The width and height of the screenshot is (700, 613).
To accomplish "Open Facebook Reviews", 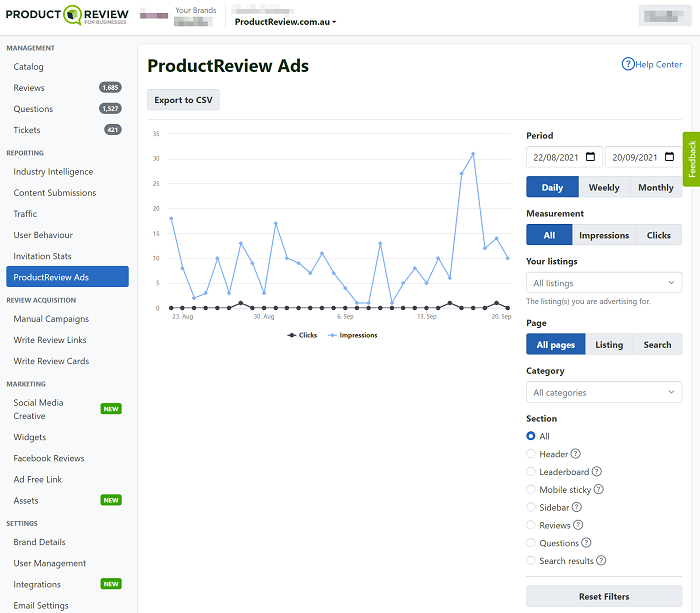I will click(x=67, y=458).
